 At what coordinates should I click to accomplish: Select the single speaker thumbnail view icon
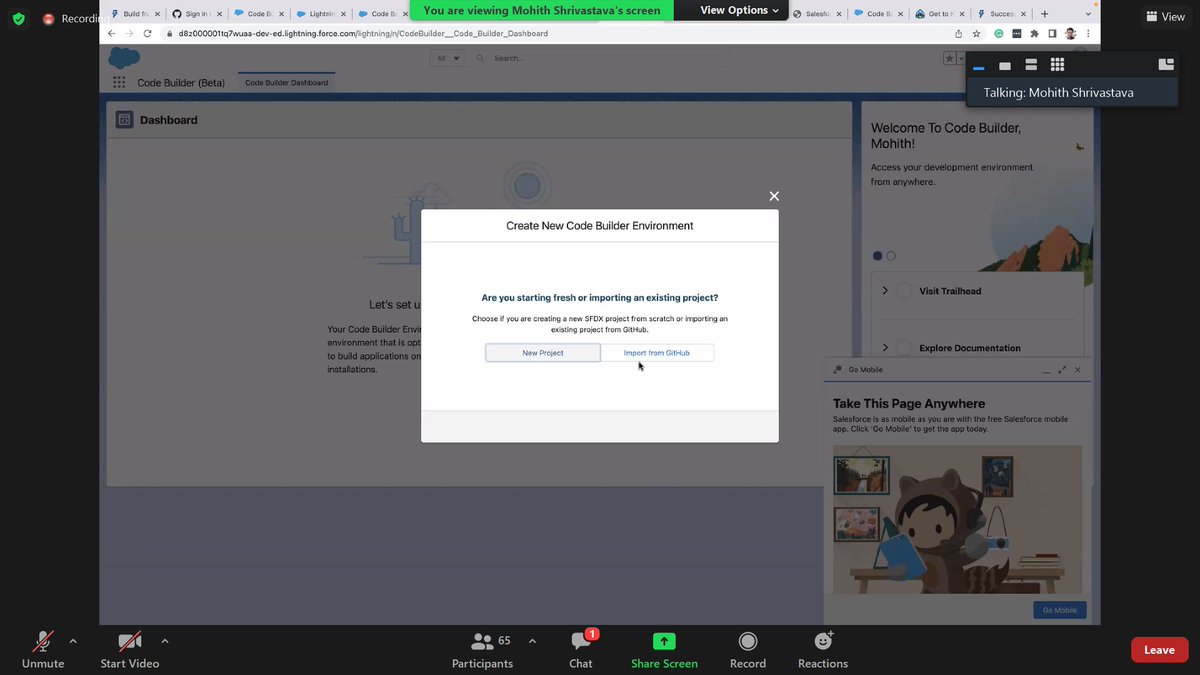1005,66
